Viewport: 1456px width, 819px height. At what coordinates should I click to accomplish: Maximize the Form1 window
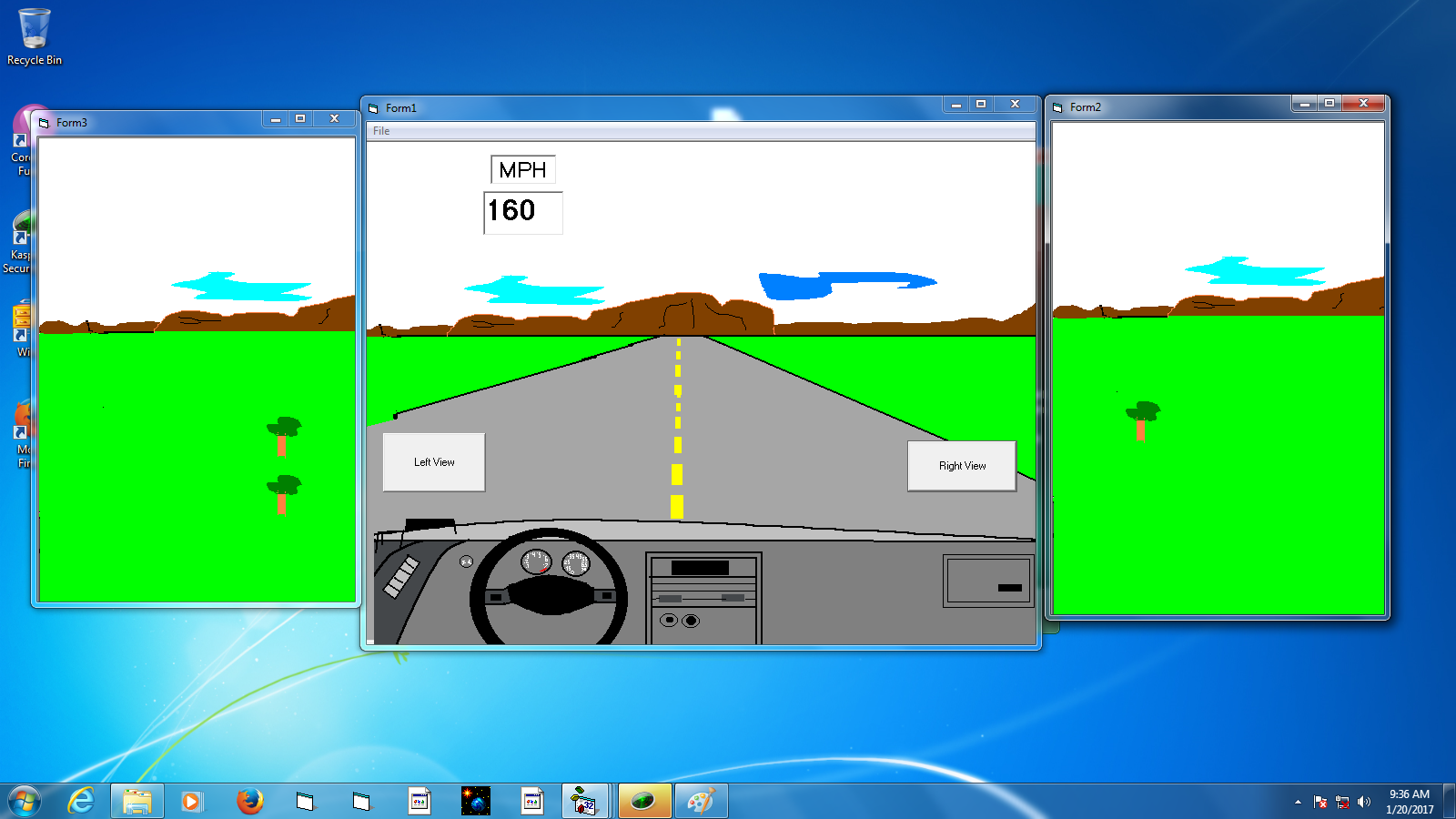pos(981,105)
